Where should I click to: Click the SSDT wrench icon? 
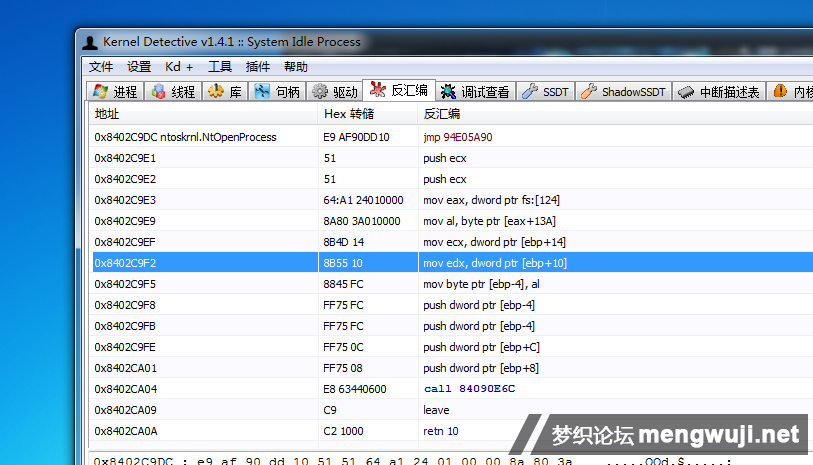[x=529, y=92]
